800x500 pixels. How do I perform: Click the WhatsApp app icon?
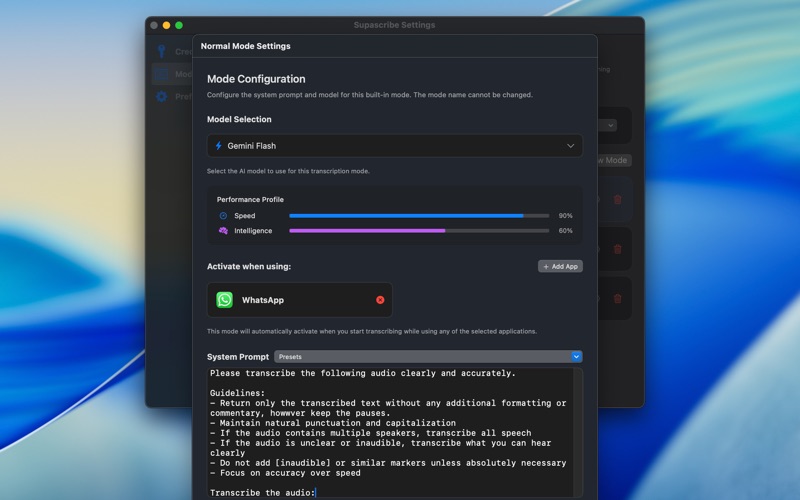pyautogui.click(x=224, y=300)
